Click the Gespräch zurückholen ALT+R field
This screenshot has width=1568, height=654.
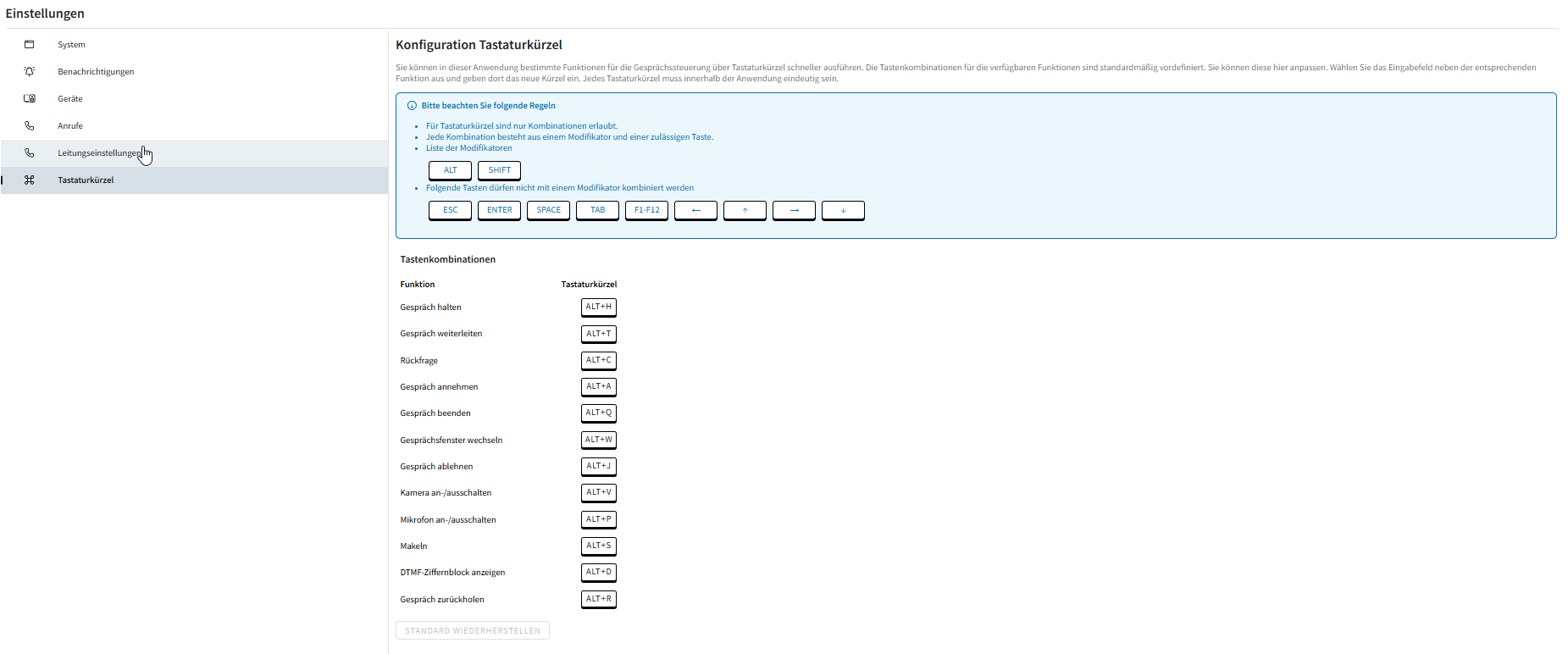[598, 599]
